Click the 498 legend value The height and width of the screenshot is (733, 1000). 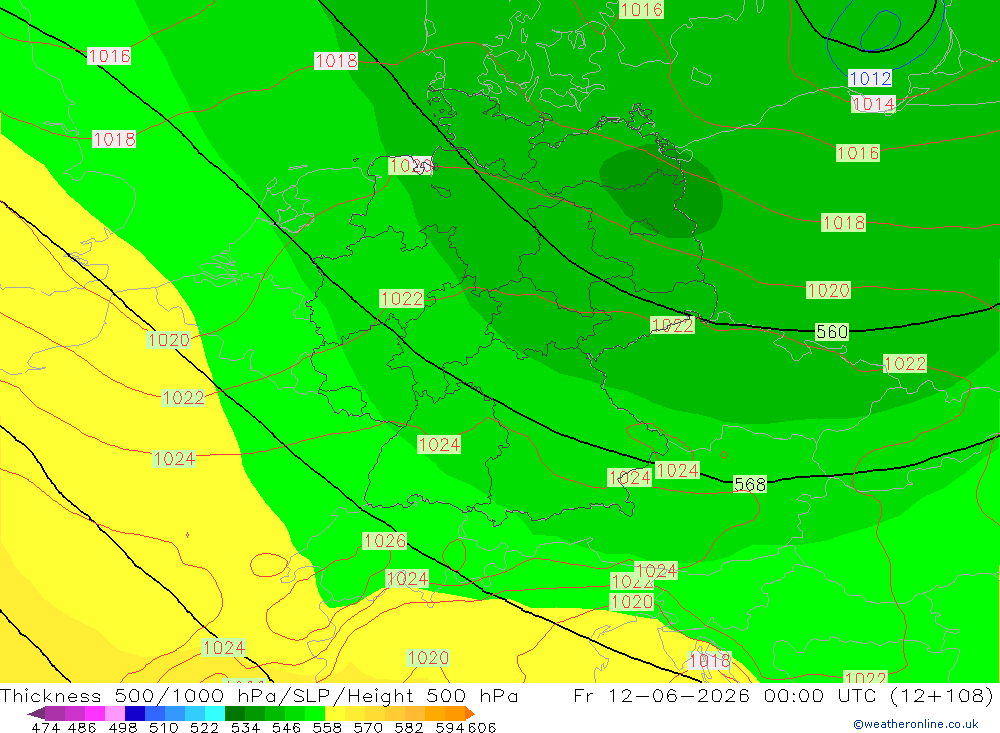[x=123, y=728]
